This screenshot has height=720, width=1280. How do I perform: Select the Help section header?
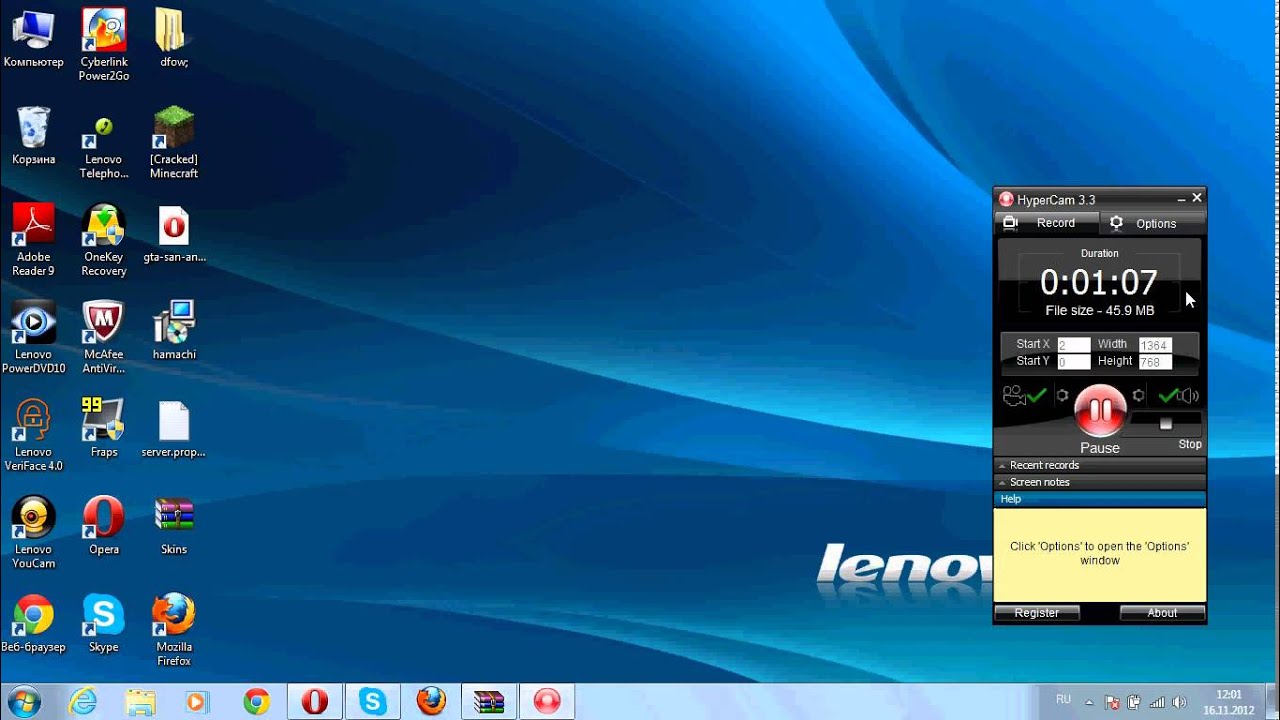(1100, 499)
